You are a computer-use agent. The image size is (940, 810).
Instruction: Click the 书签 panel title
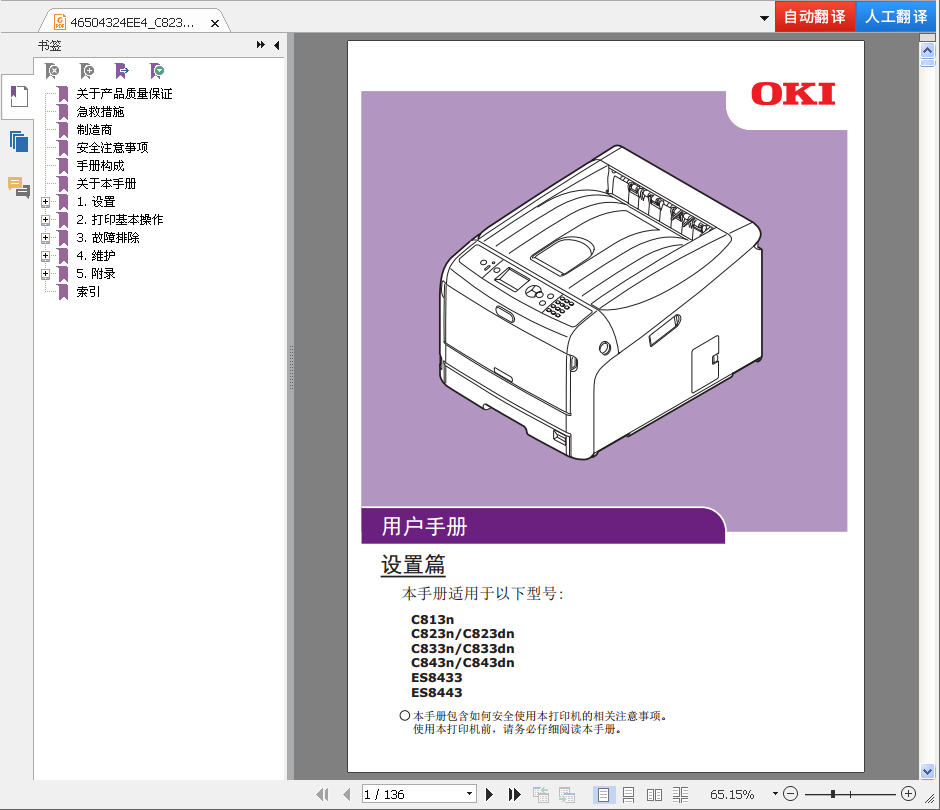[x=49, y=46]
